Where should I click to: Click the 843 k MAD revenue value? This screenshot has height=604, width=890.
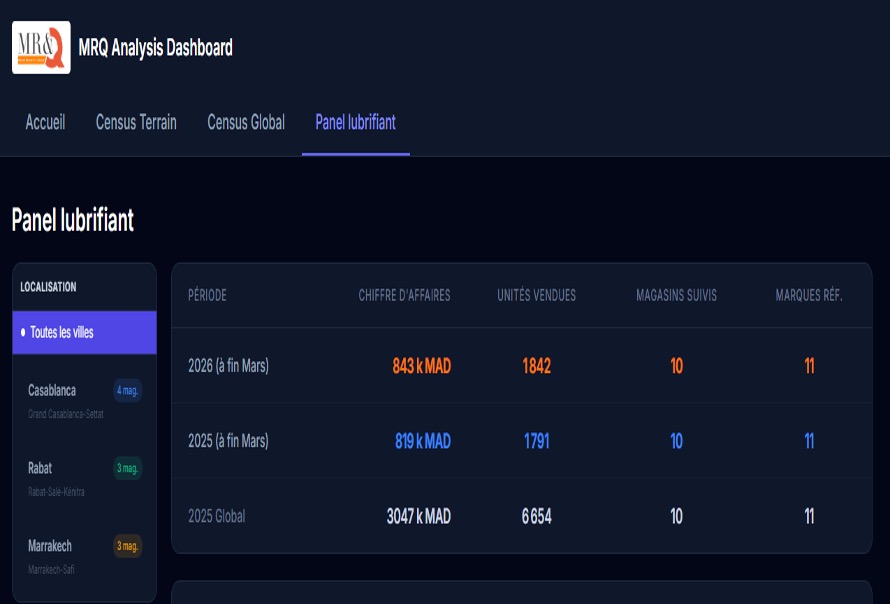pos(421,366)
